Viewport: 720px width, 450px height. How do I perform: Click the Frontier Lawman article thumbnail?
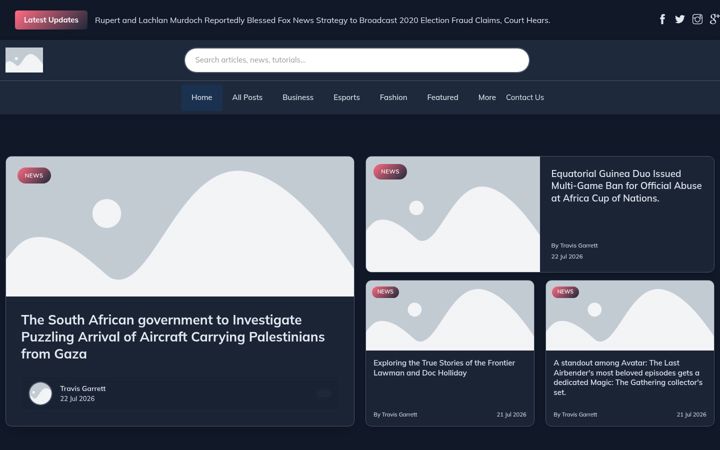450,315
